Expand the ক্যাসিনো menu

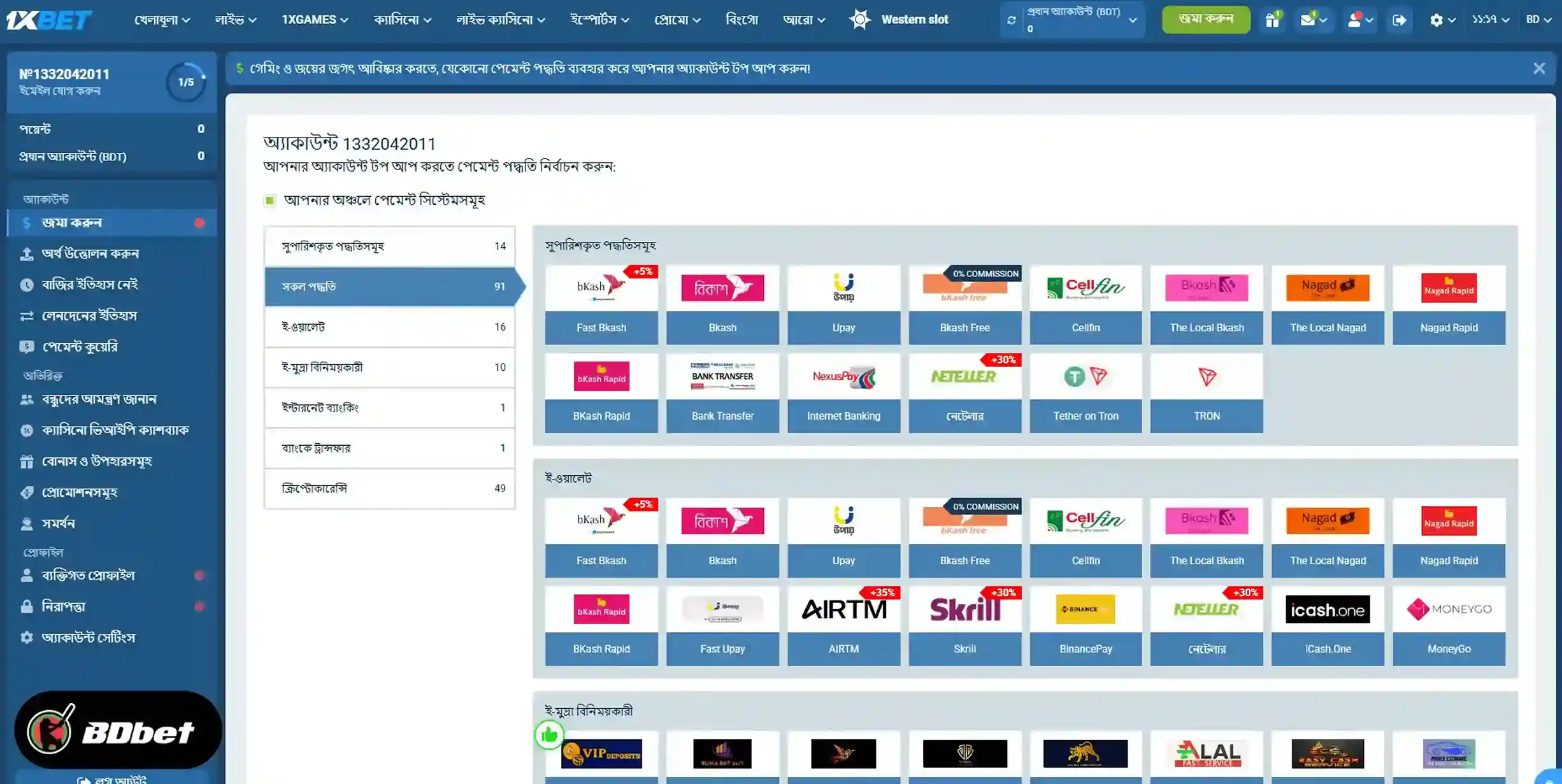(403, 20)
